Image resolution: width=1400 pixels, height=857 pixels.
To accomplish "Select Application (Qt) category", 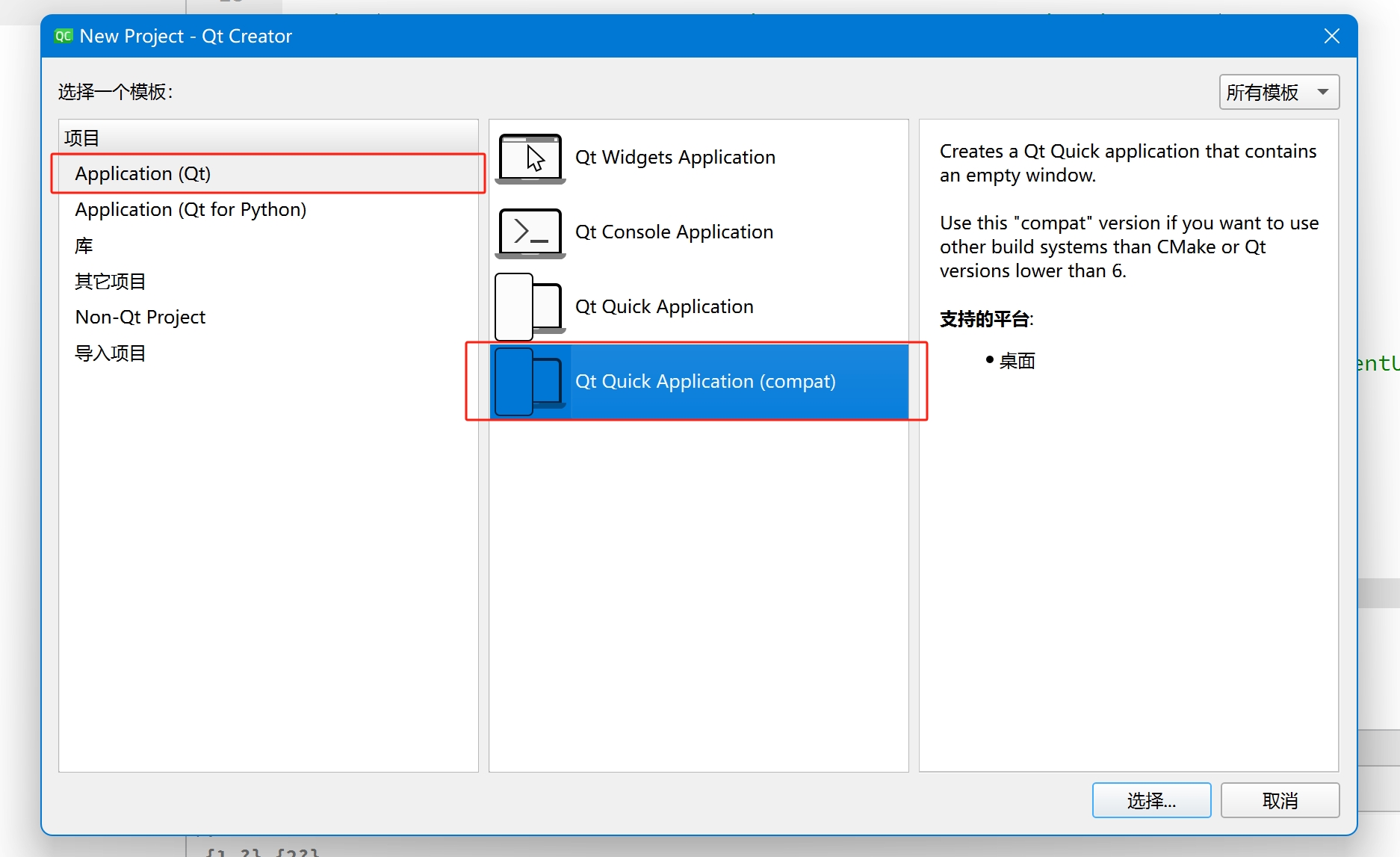I will coord(268,173).
